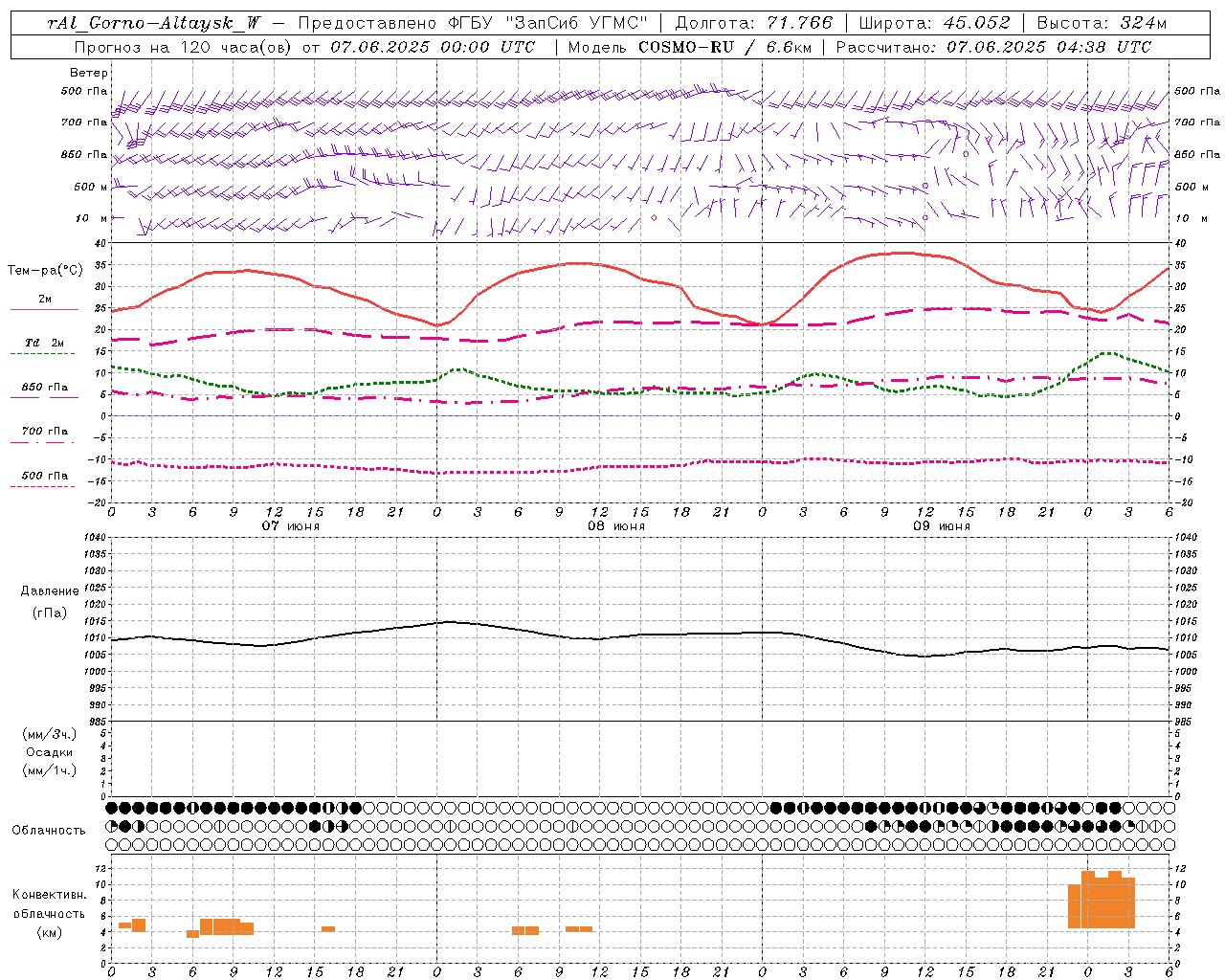This screenshot has width=1225, height=980.
Task: Click the station title rAl_Gorno-Altaysk_W
Action: [153, 23]
